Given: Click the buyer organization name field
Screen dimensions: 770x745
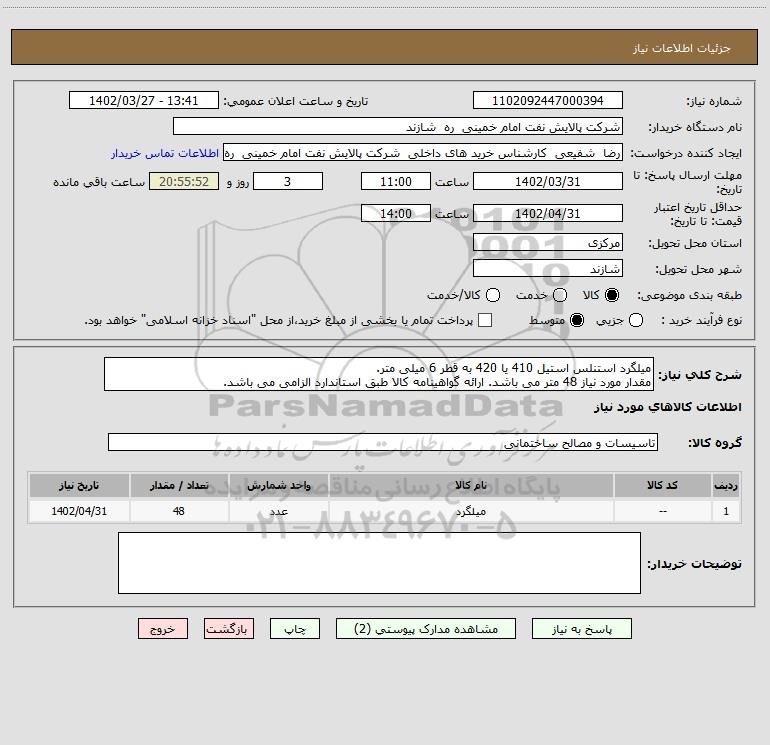Looking at the screenshot, I should coord(398,127).
